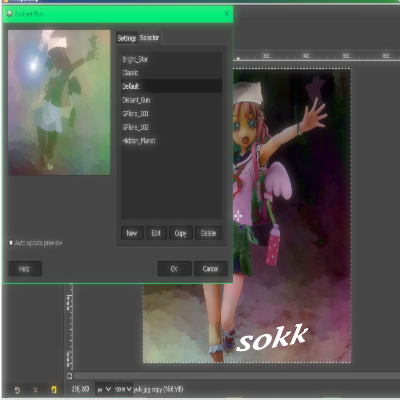
Task: Click the image filename text in status bar
Action: [158, 389]
